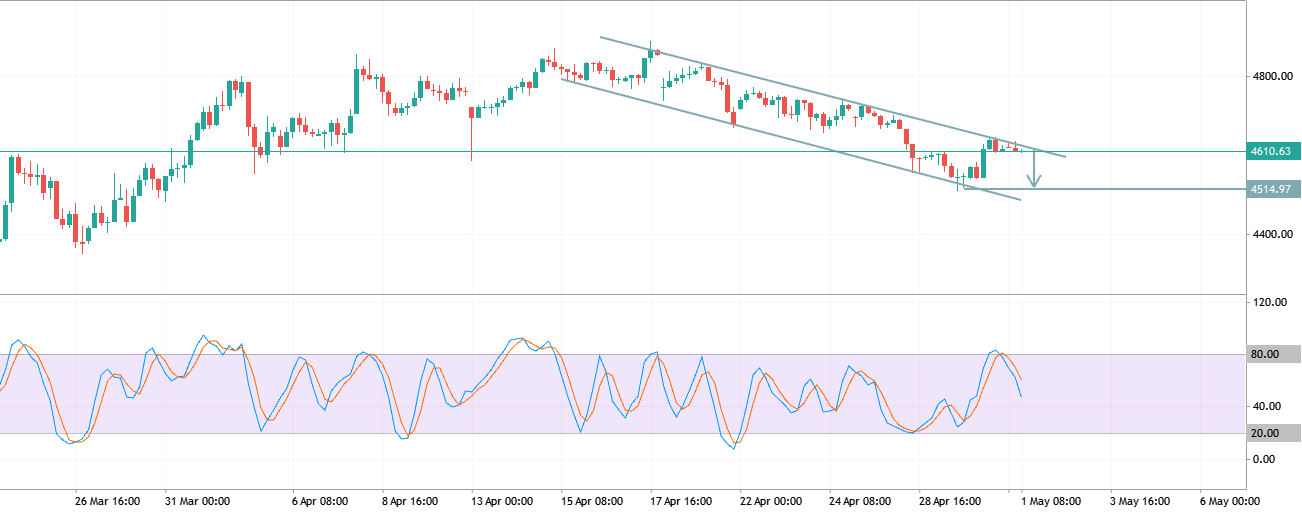Click the 20.00 stochastic level label
The width and height of the screenshot is (1302, 513).
(1274, 433)
